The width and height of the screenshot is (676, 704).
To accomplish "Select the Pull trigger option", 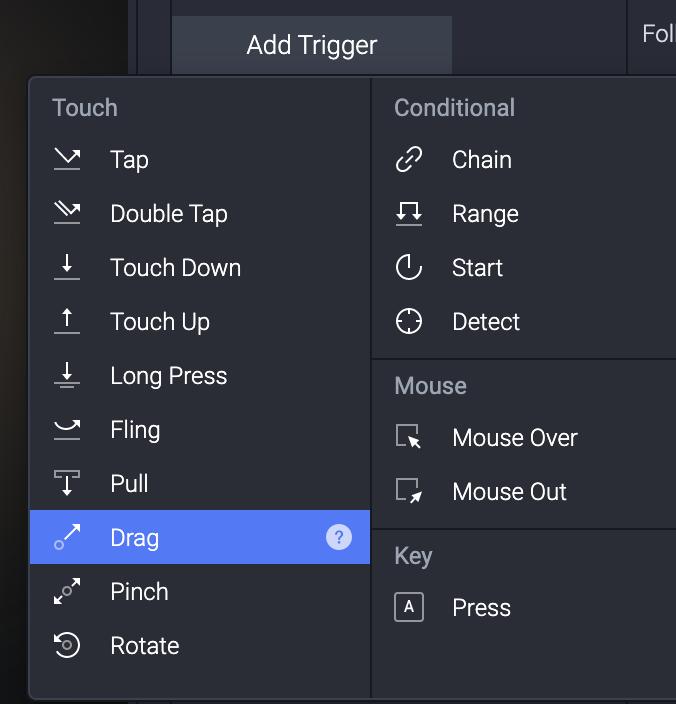I will pyautogui.click(x=130, y=484).
